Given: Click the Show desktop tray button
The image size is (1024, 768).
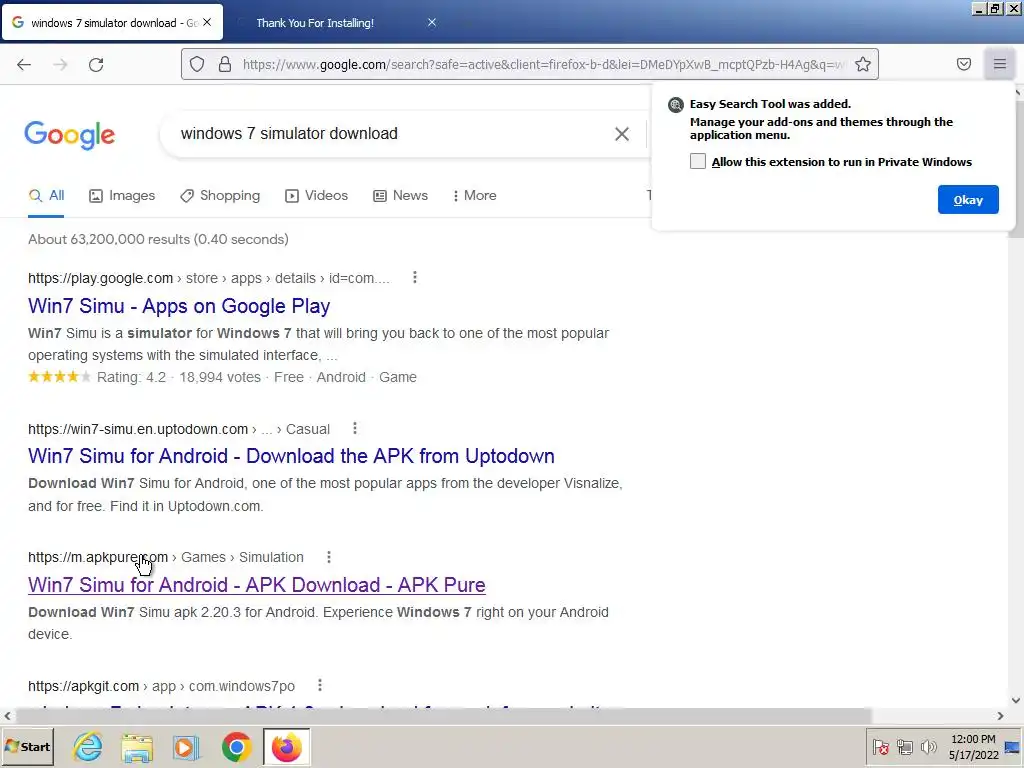Looking at the screenshot, I should point(1012,747).
